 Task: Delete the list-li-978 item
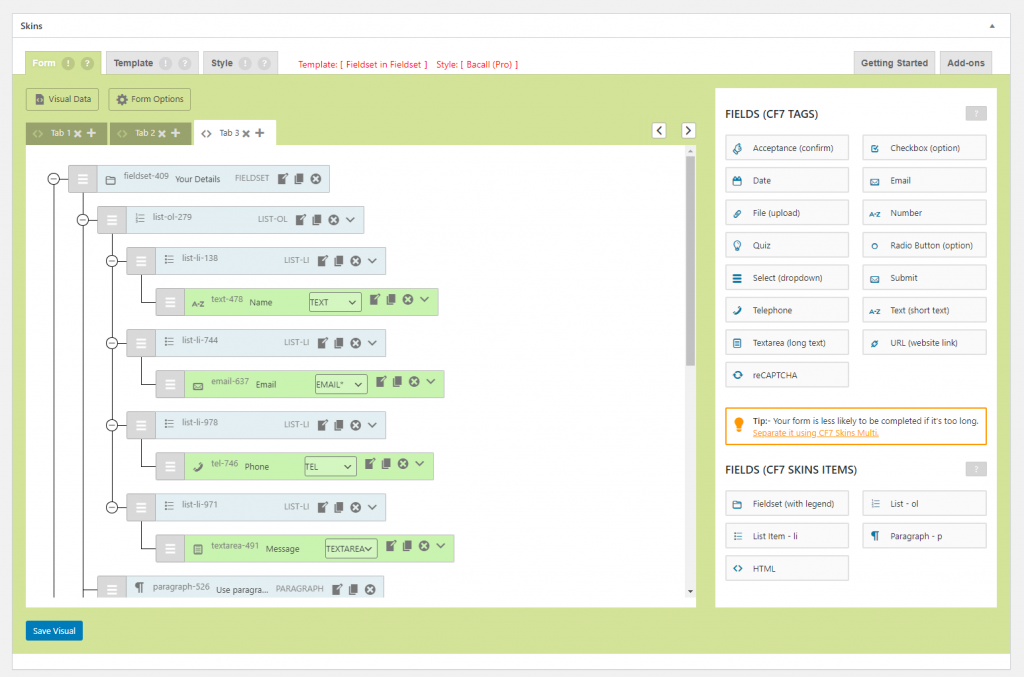coord(355,424)
